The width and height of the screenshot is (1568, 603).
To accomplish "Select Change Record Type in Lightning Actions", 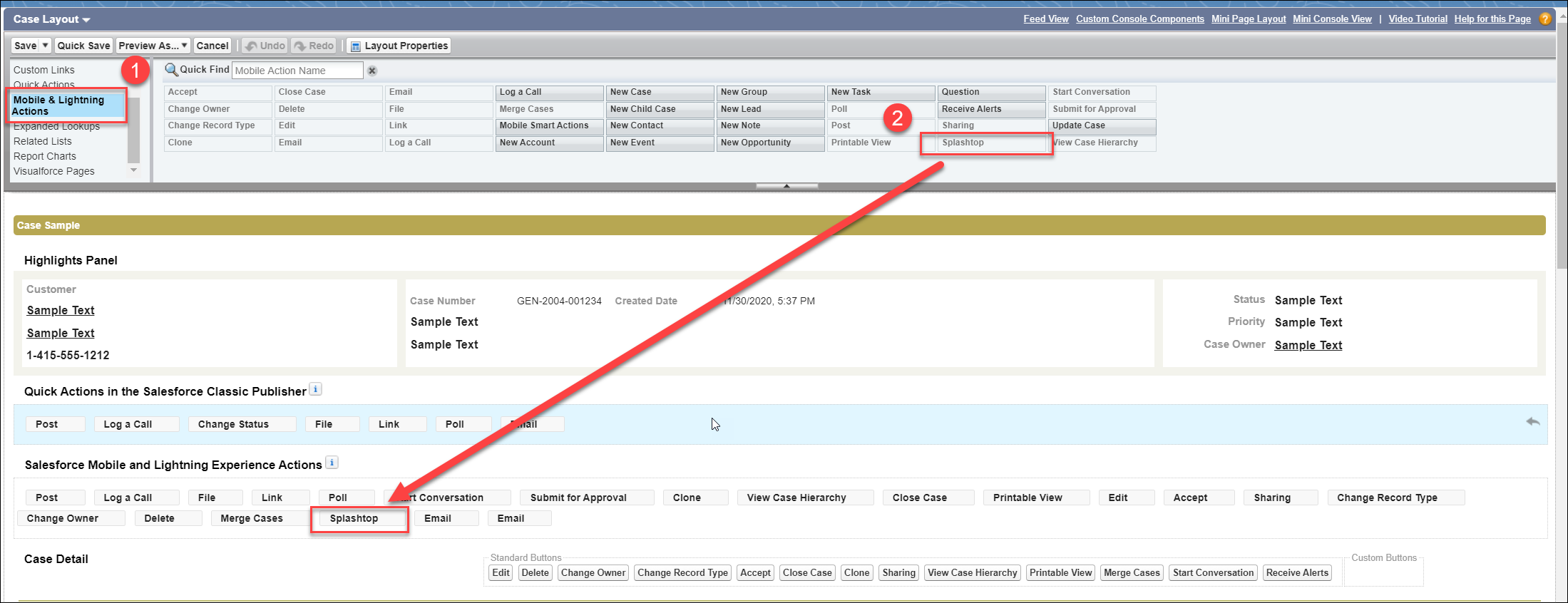I will (x=1395, y=498).
